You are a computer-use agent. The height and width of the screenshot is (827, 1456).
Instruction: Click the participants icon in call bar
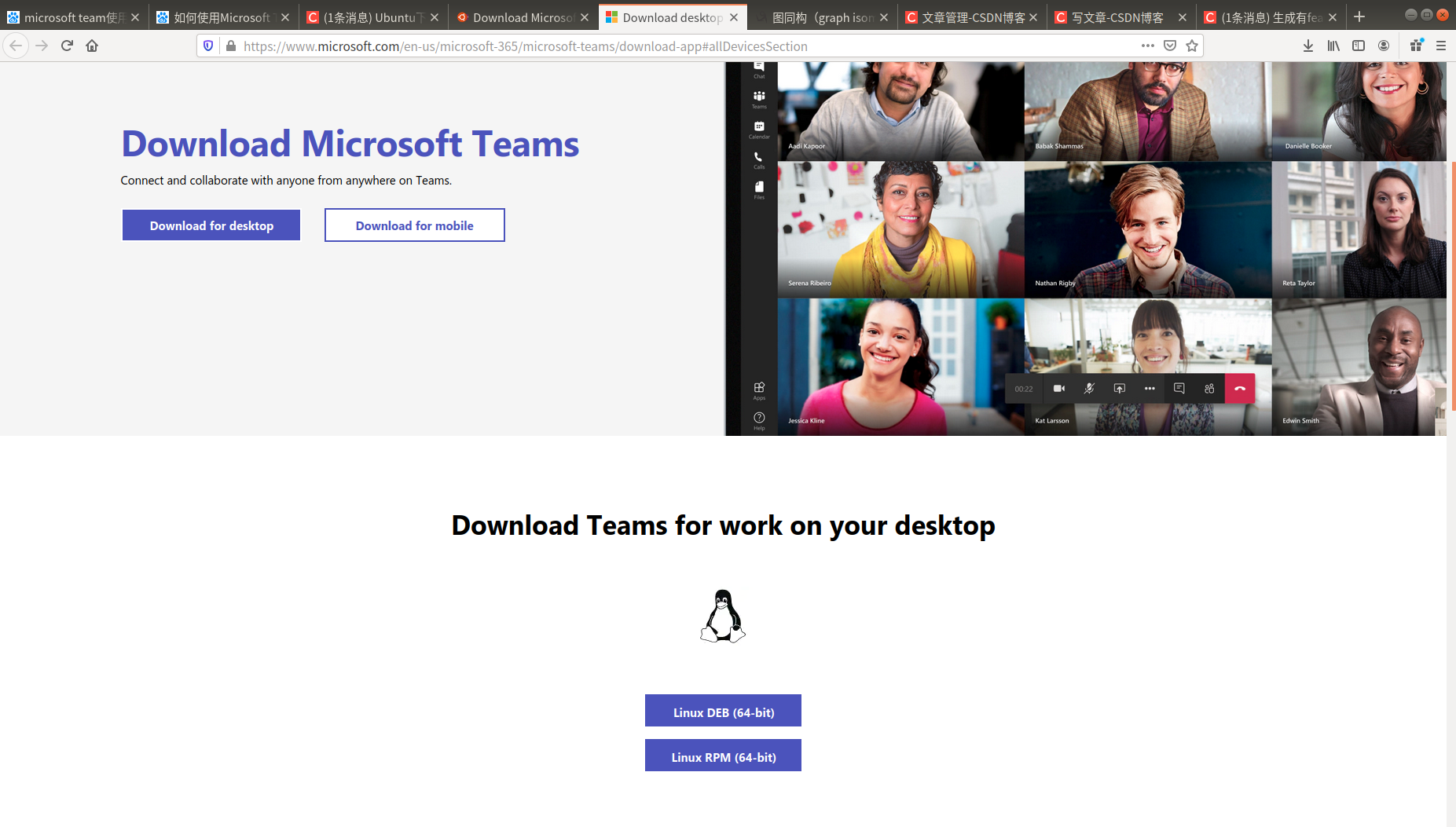(1209, 389)
